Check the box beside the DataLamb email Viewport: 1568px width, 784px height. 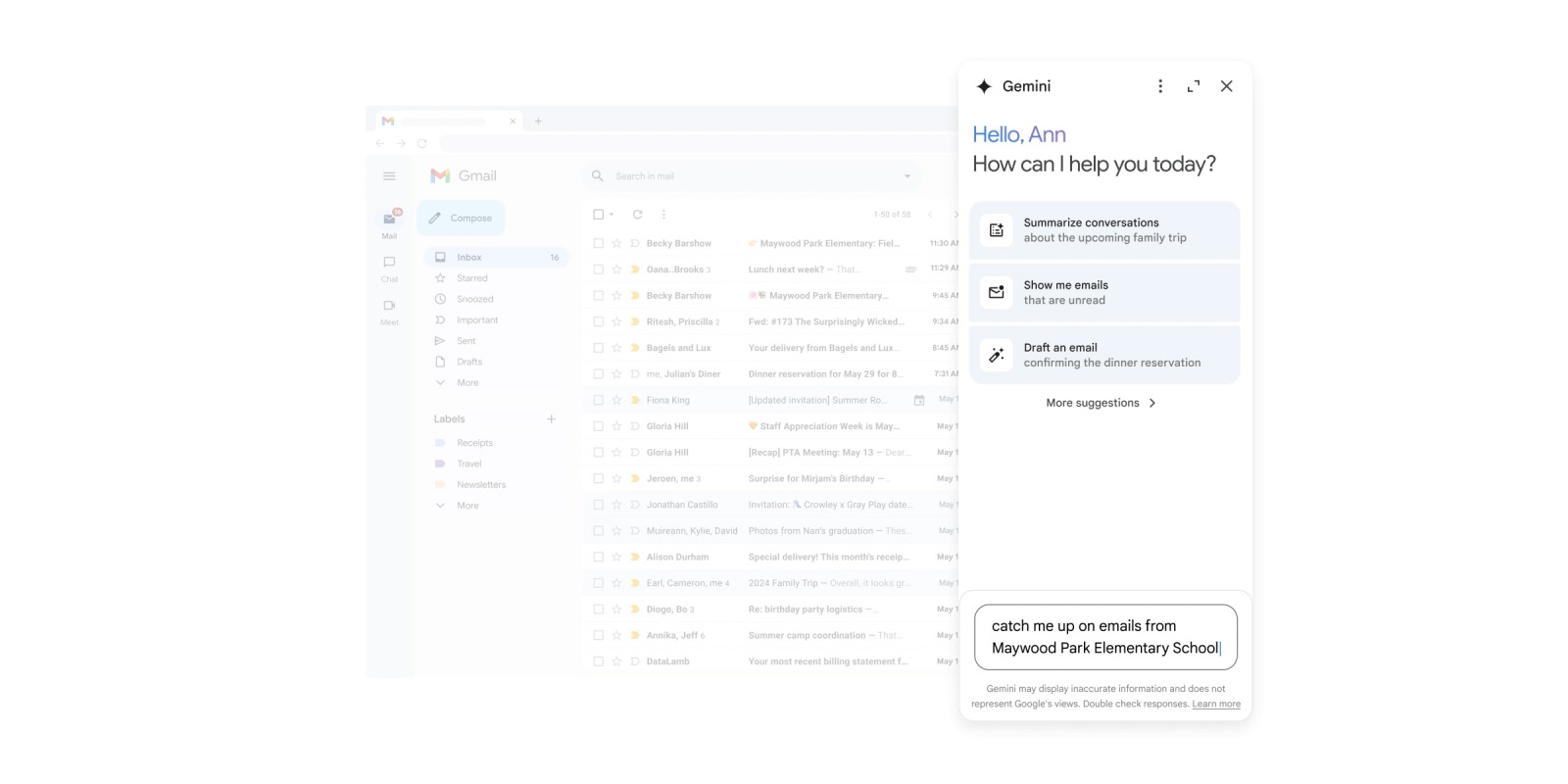[x=598, y=661]
